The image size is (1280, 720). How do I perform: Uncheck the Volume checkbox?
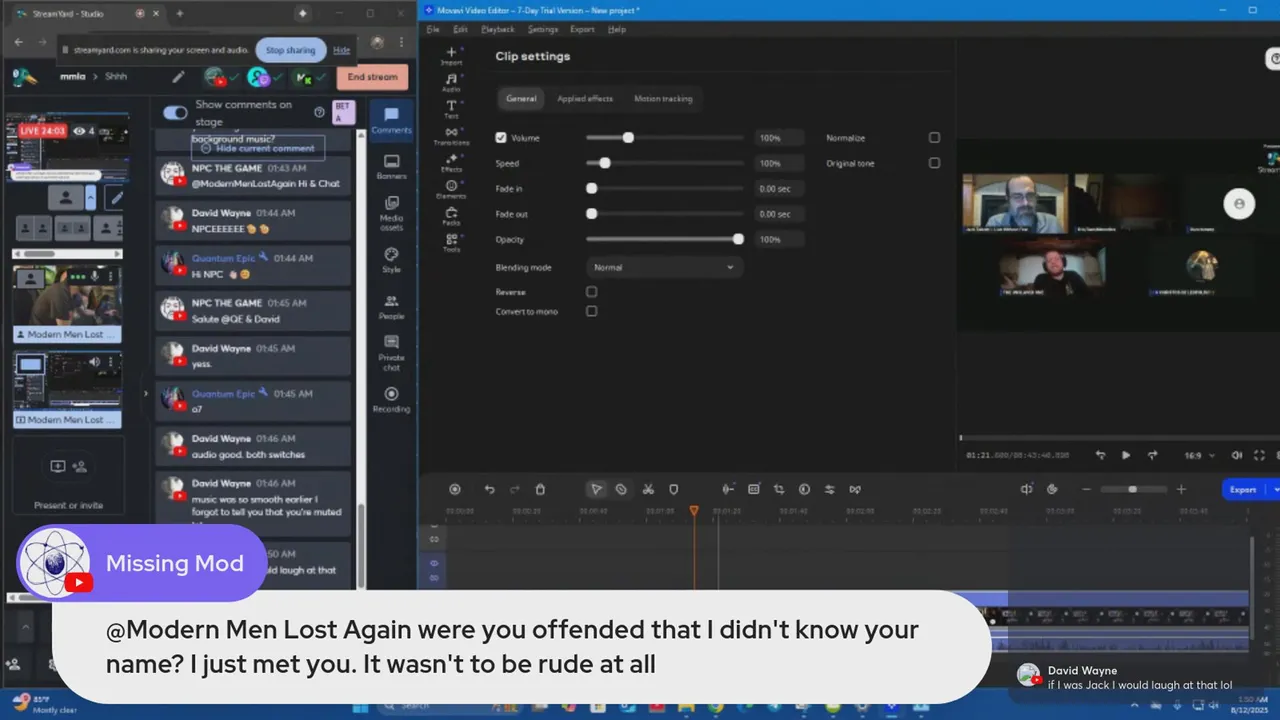501,138
